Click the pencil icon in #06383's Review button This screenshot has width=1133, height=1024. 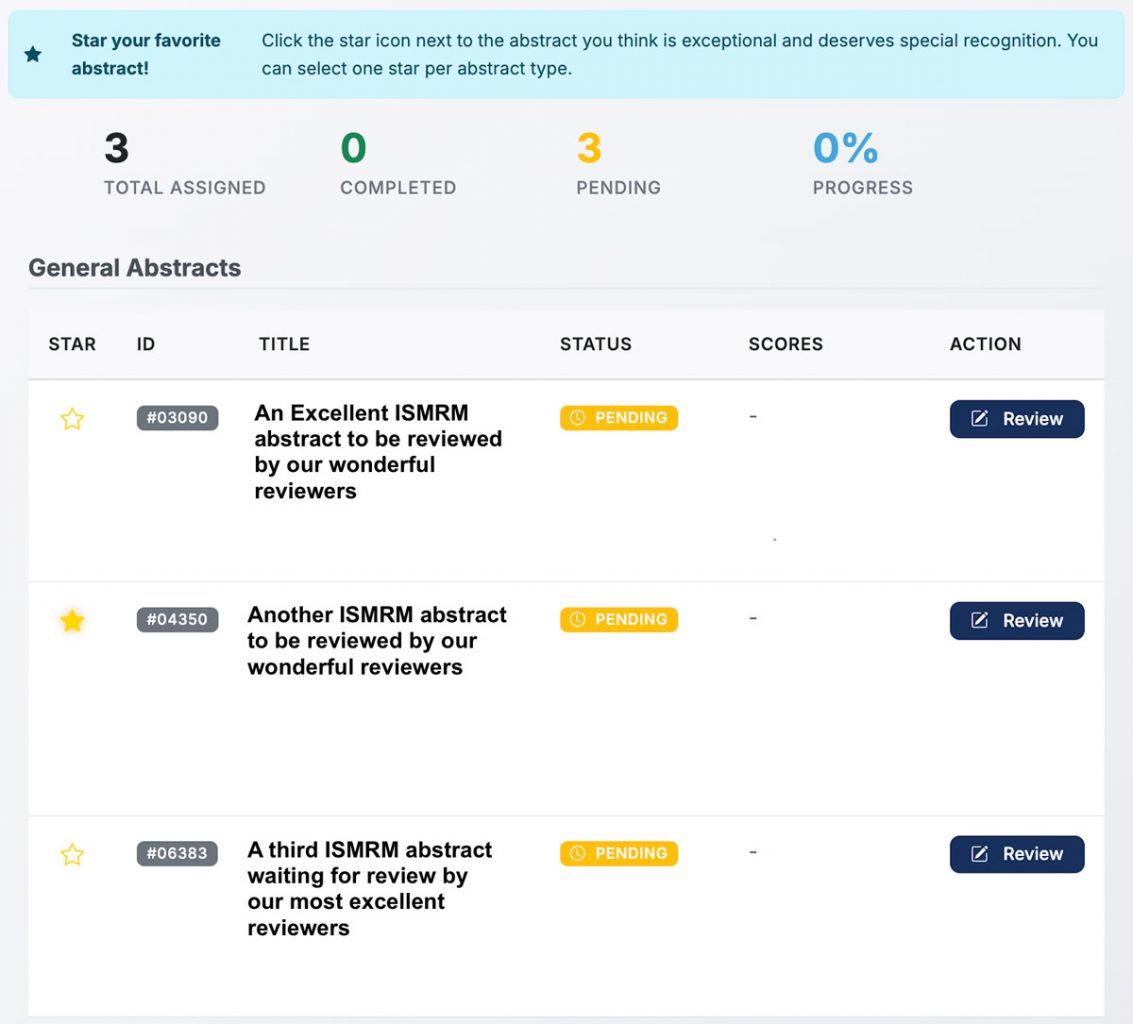(x=980, y=854)
